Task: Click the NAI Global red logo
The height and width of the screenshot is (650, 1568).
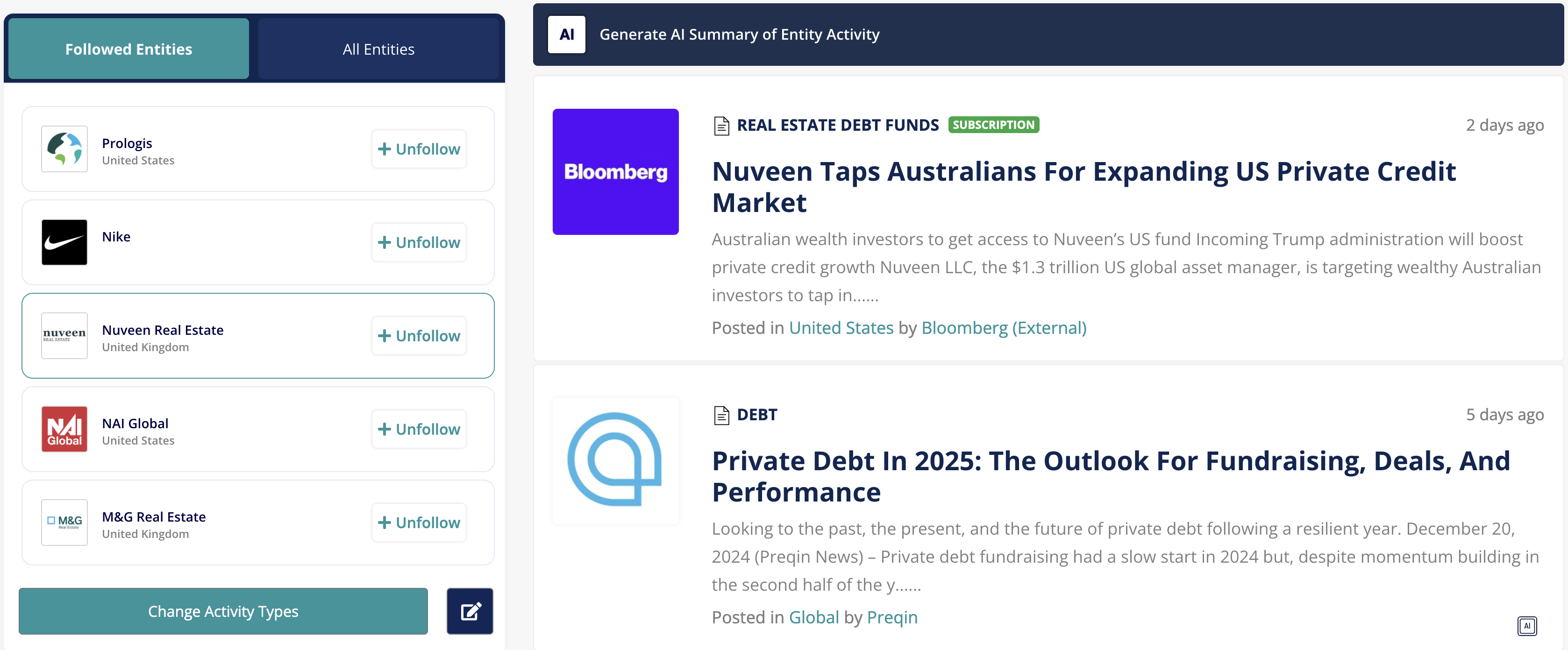Action: point(64,429)
